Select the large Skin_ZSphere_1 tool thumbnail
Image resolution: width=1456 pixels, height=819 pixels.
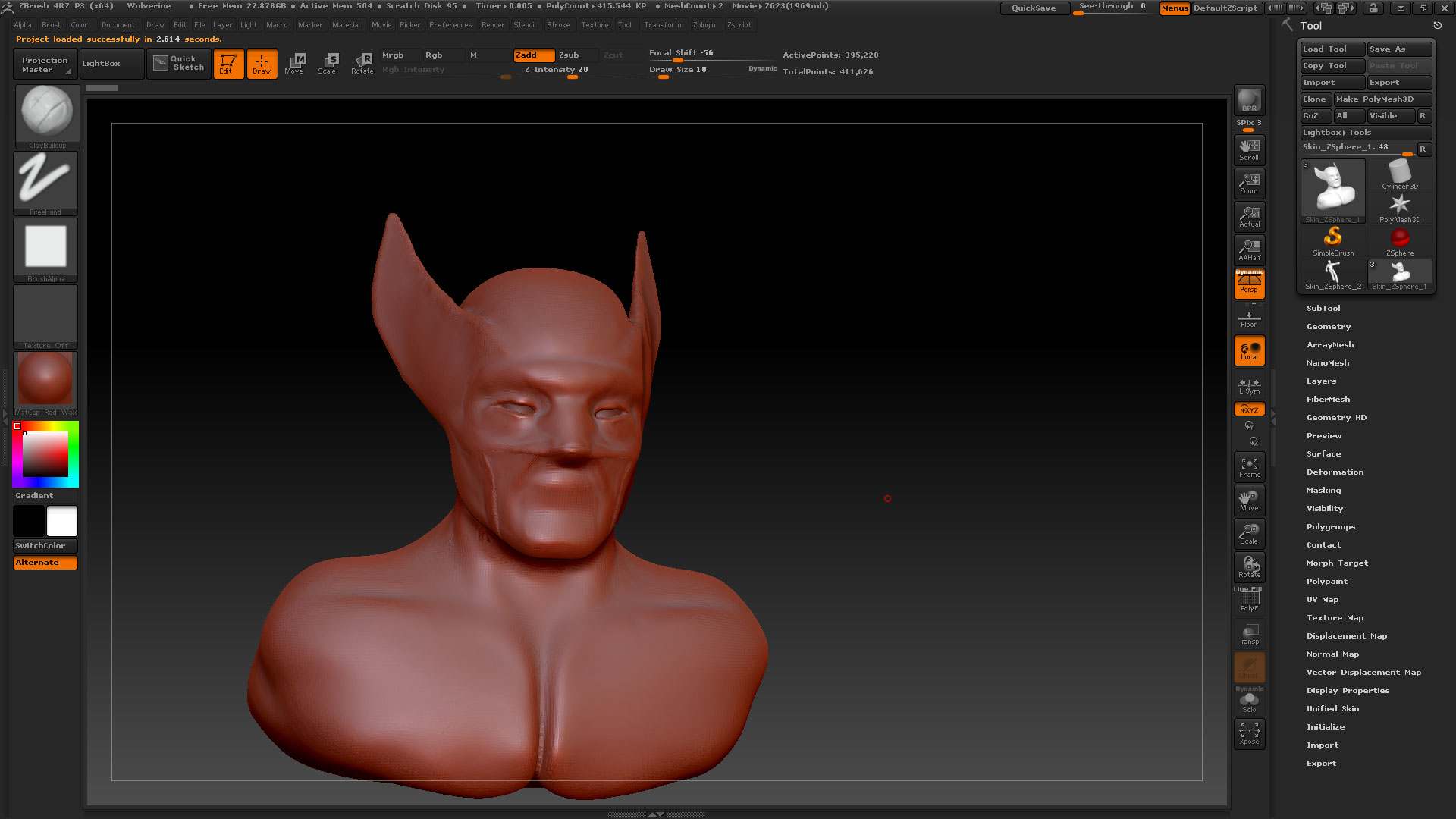[x=1333, y=191]
